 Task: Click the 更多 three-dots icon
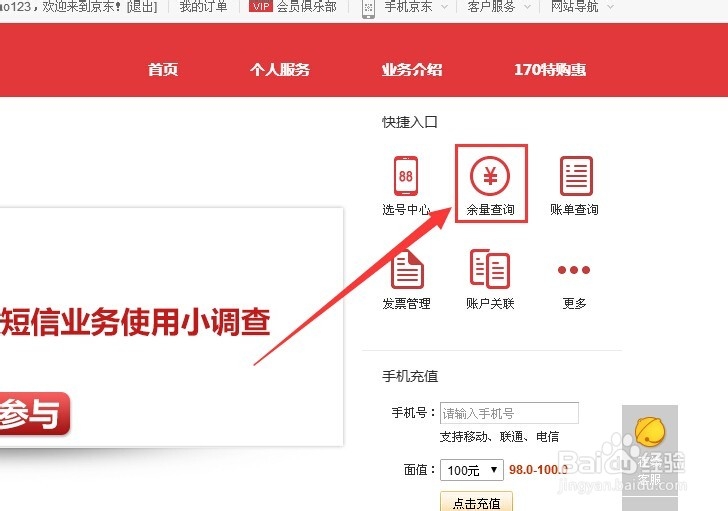tap(574, 270)
